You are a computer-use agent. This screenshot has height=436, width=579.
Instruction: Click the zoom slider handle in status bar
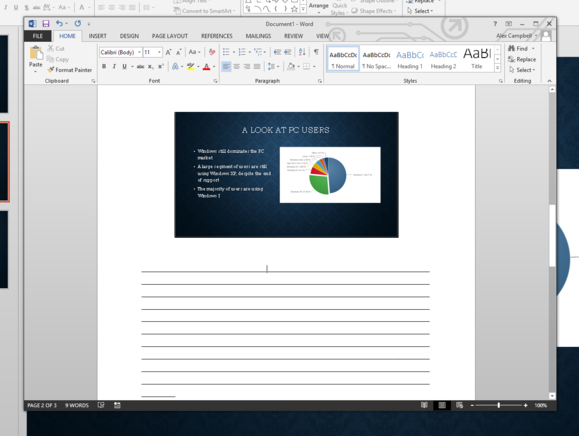pos(499,405)
